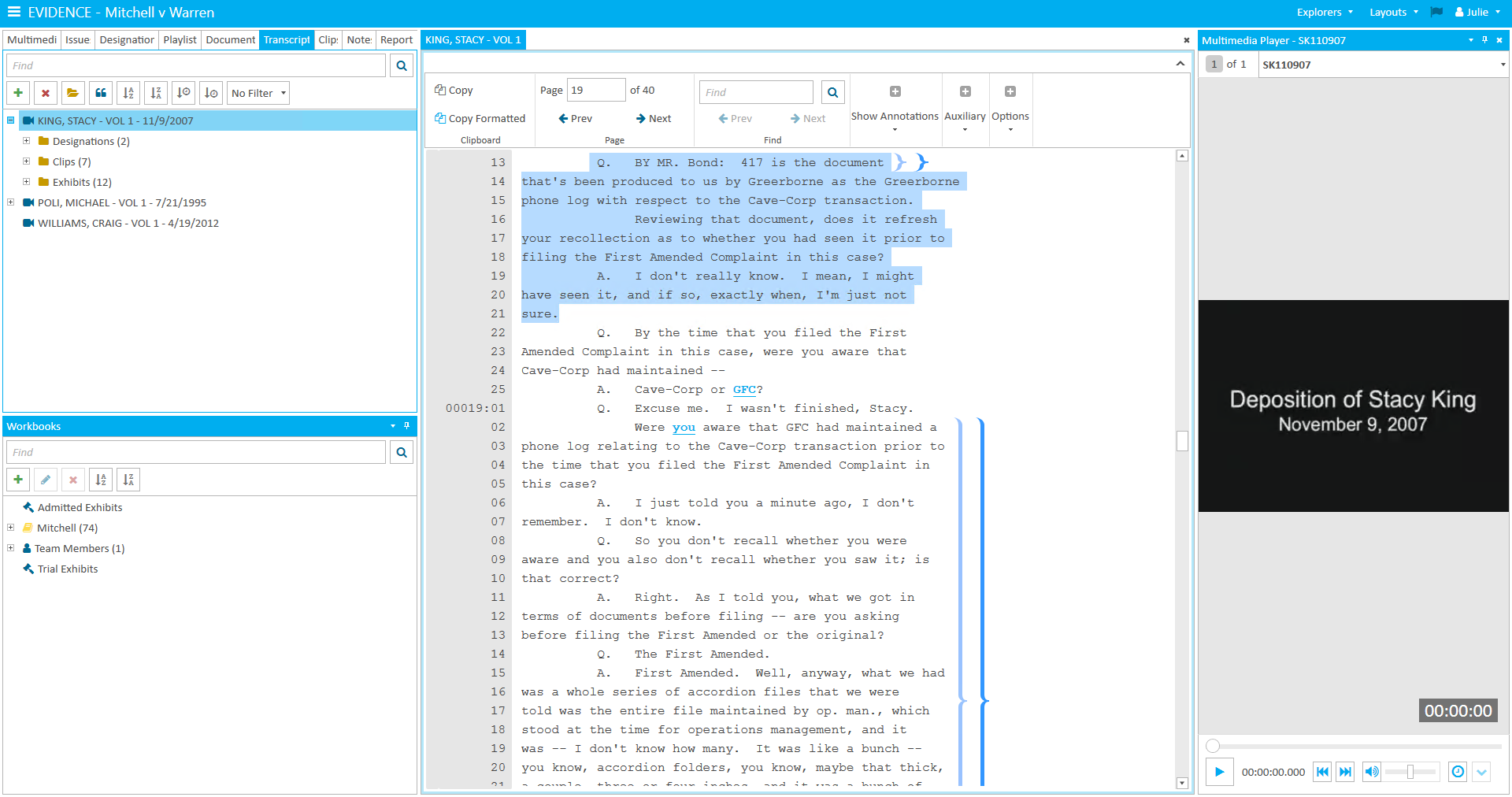
Task: Click the green plus add transcript icon
Action: tap(18, 93)
